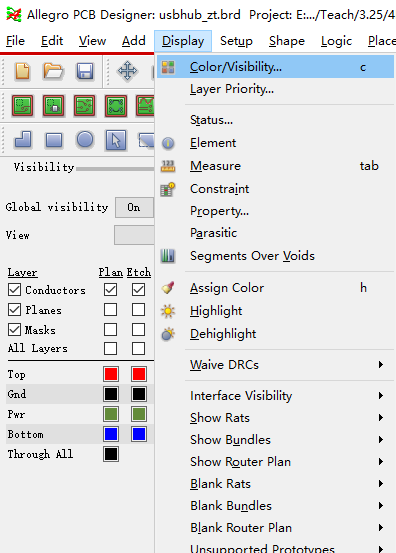
Task: Click the Constraint icon in Display menu
Action: point(168,189)
